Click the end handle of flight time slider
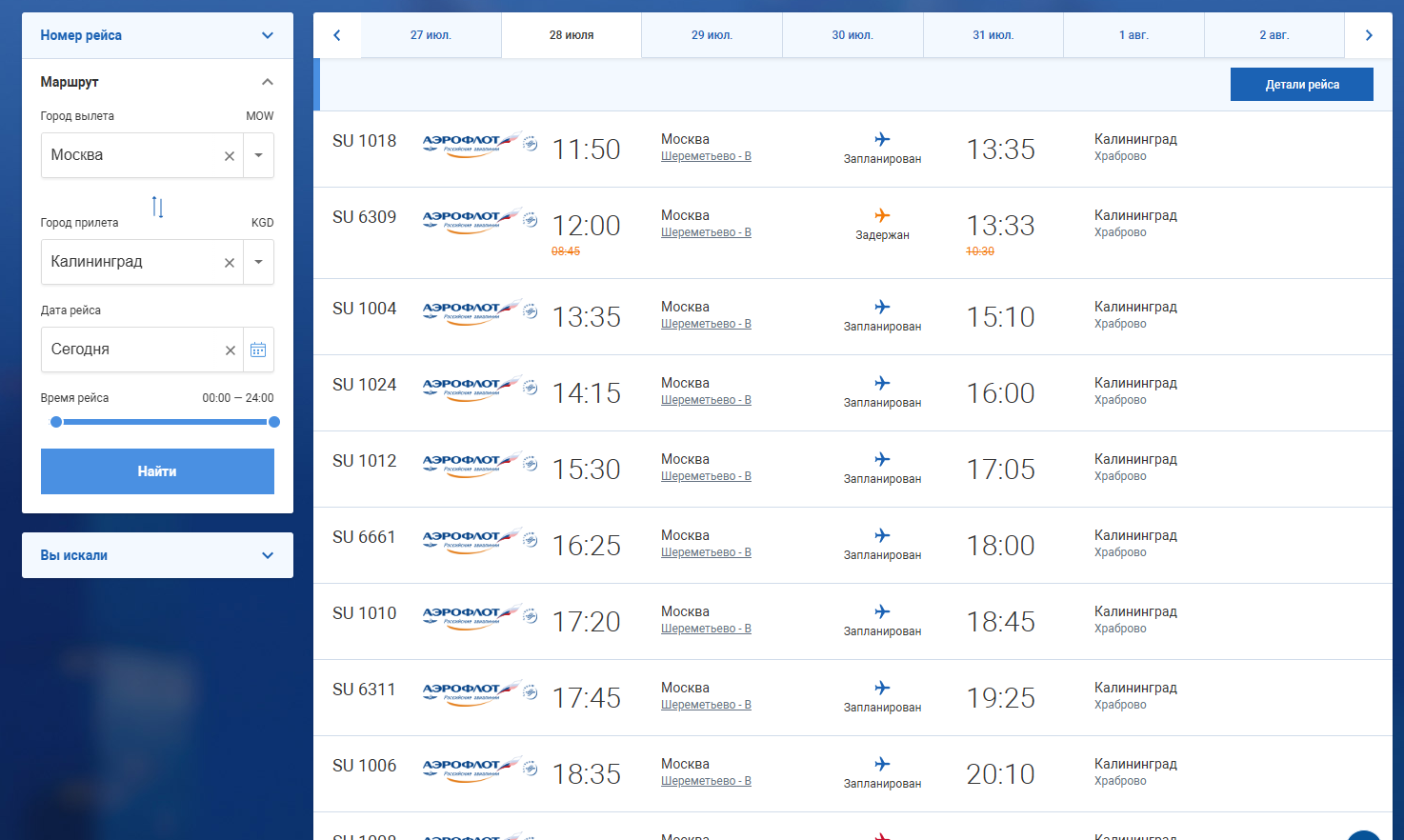 [x=274, y=422]
